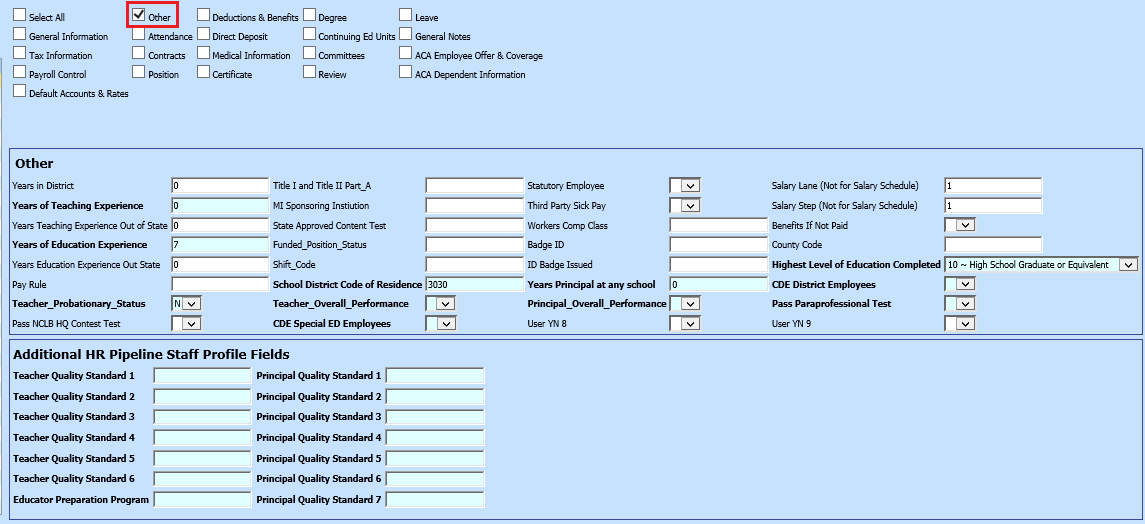Click the Educator Preparation Program field
1145x524 pixels.
click(202, 500)
